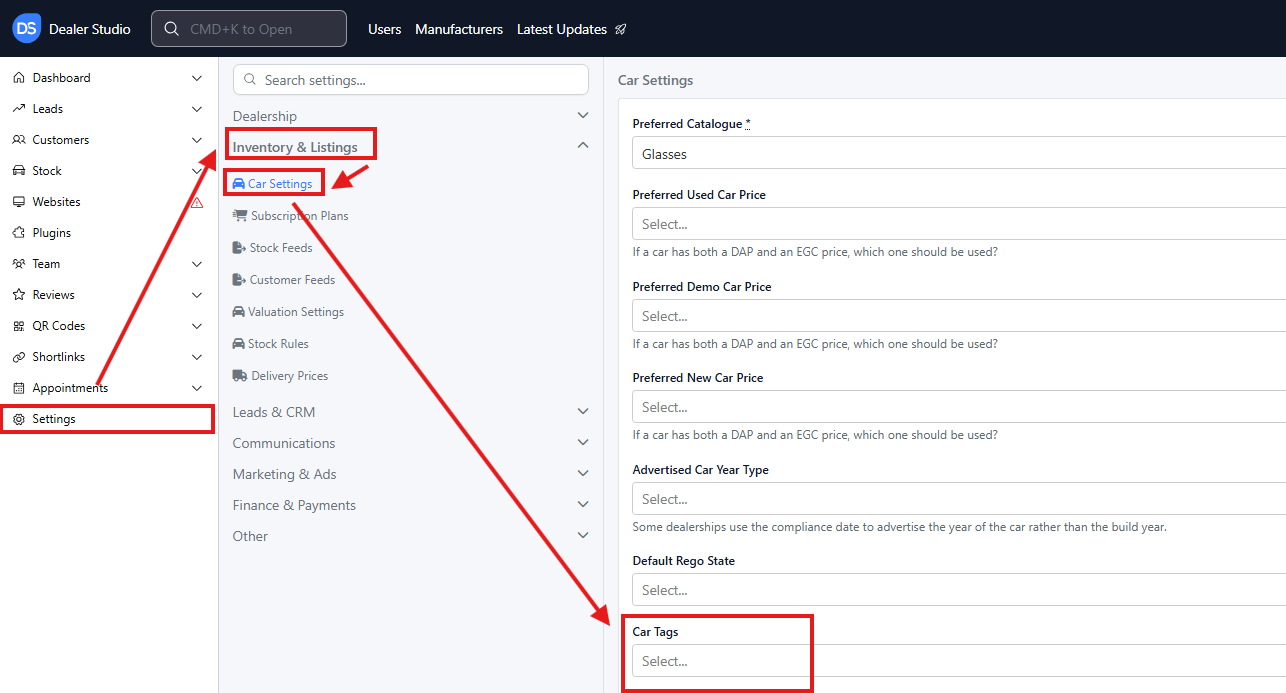Collapse the Inventory & Listings section
1286x693 pixels.
(583, 146)
